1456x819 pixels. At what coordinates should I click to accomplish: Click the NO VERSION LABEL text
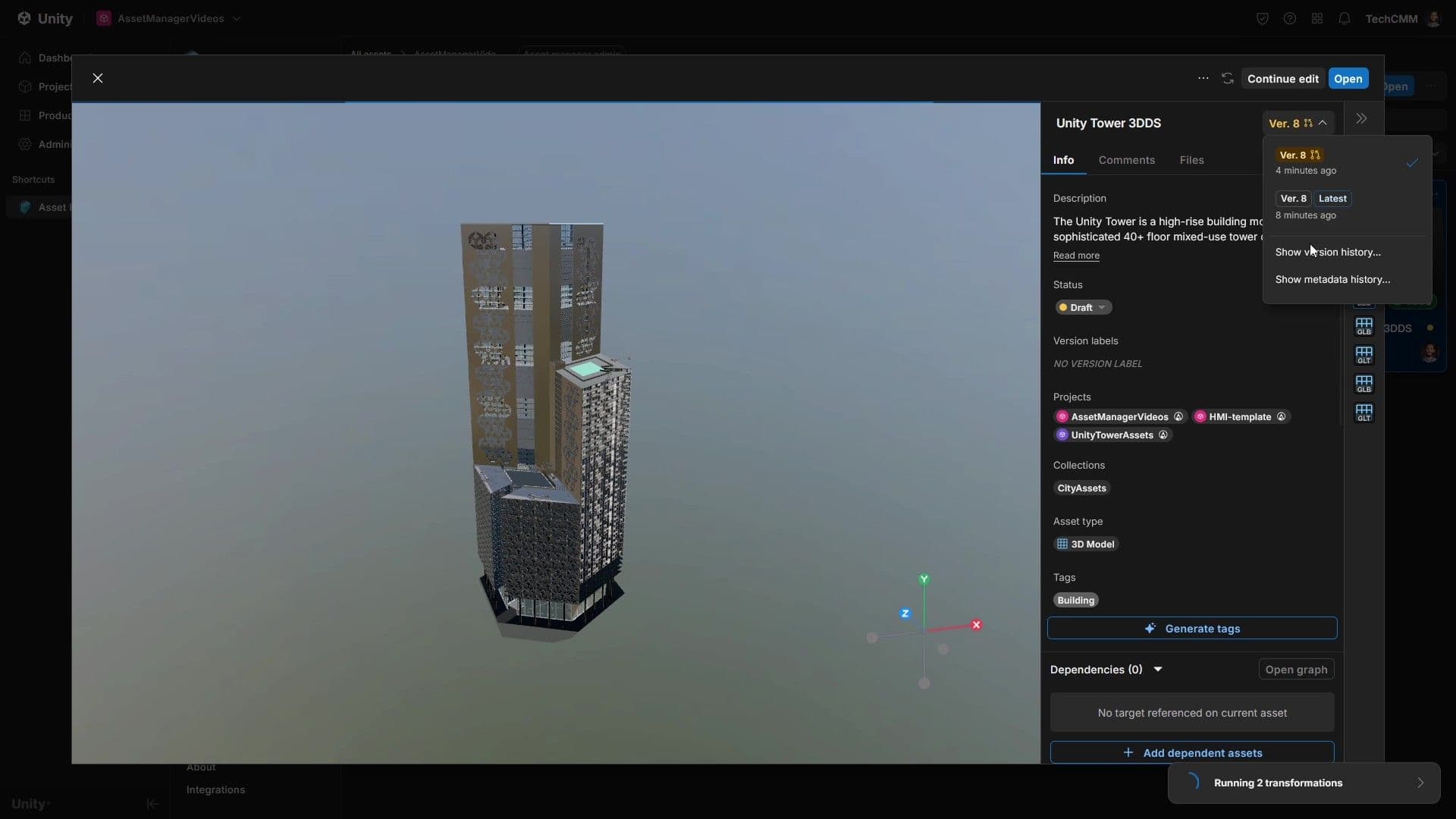[1097, 364]
